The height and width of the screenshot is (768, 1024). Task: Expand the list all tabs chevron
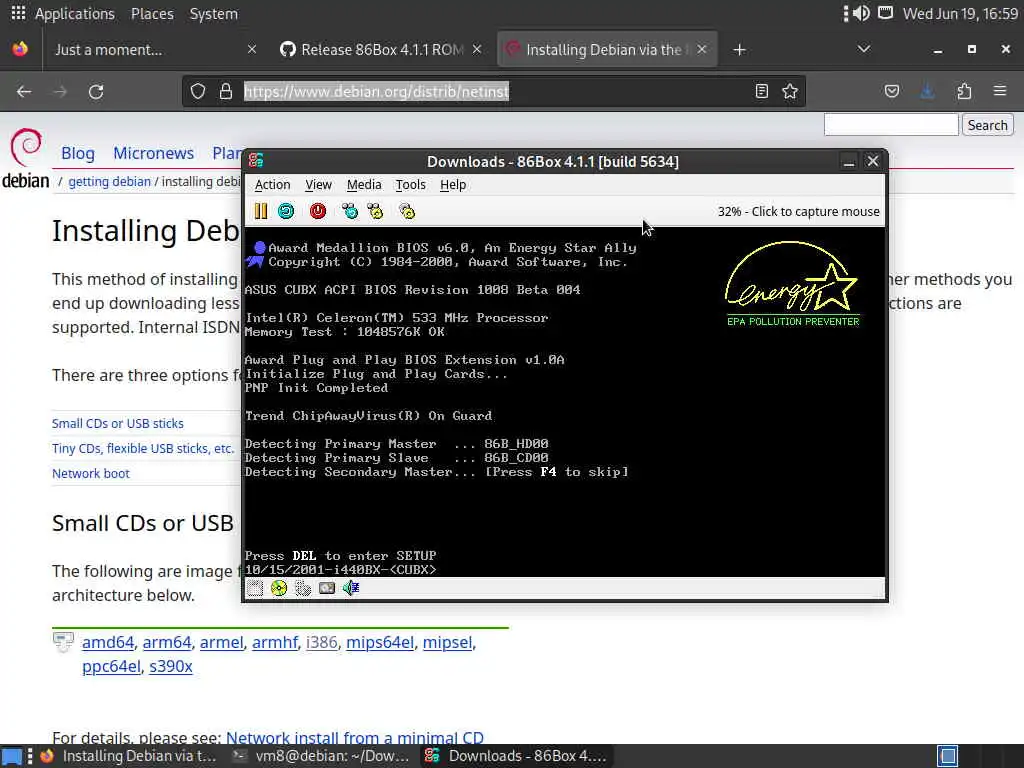point(864,50)
